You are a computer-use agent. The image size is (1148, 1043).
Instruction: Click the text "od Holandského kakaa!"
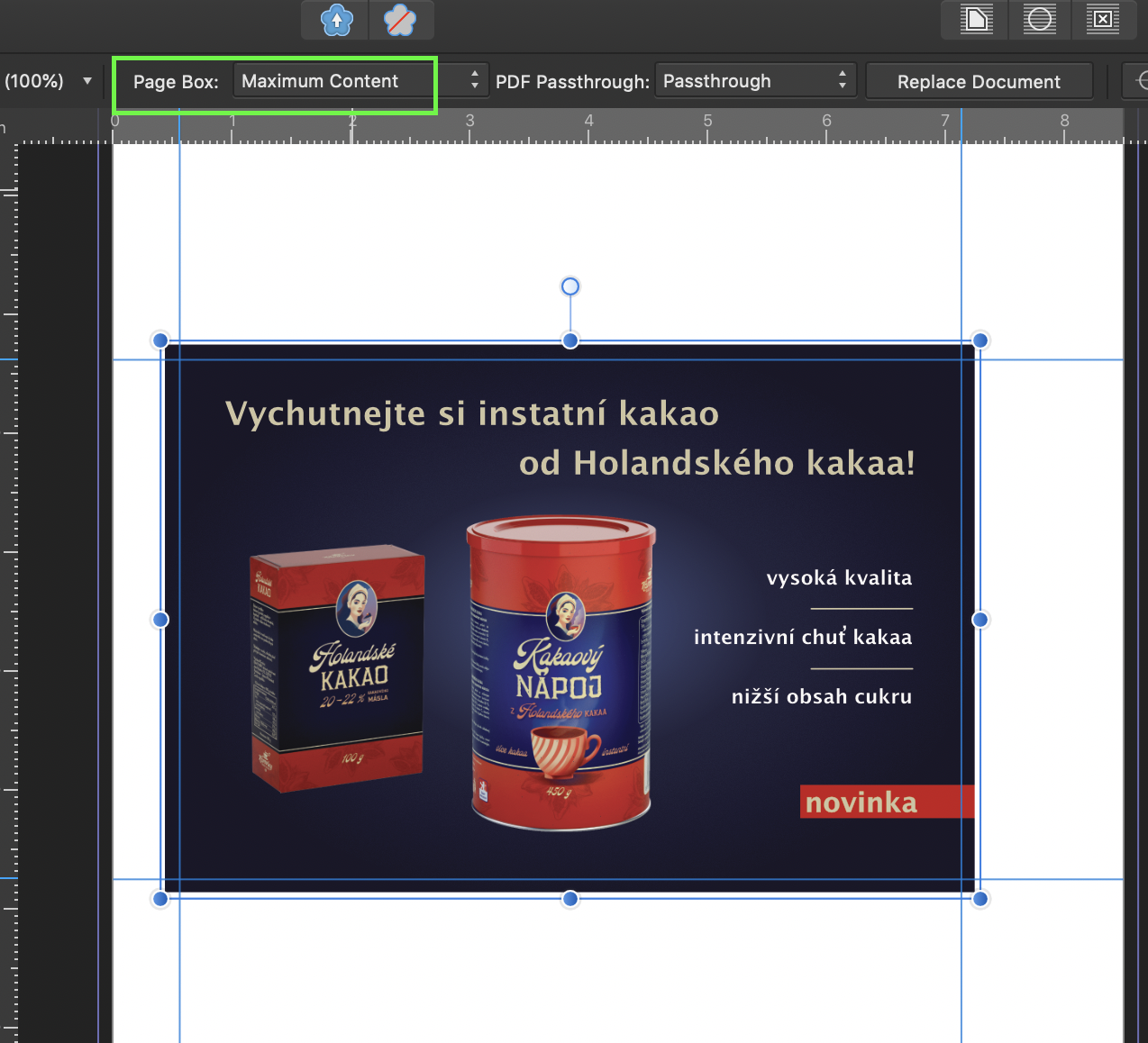tap(717, 463)
